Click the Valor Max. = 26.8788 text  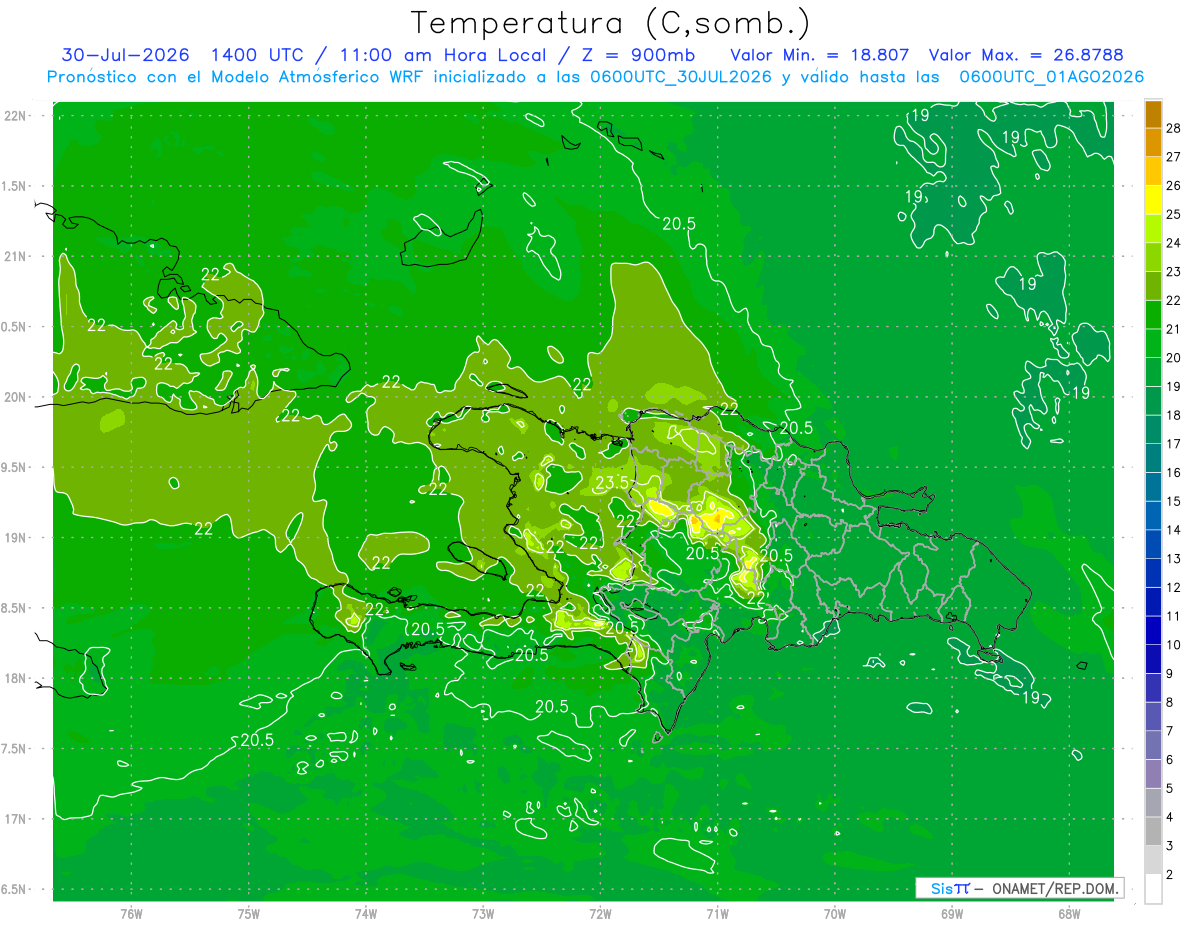pyautogui.click(x=1033, y=55)
